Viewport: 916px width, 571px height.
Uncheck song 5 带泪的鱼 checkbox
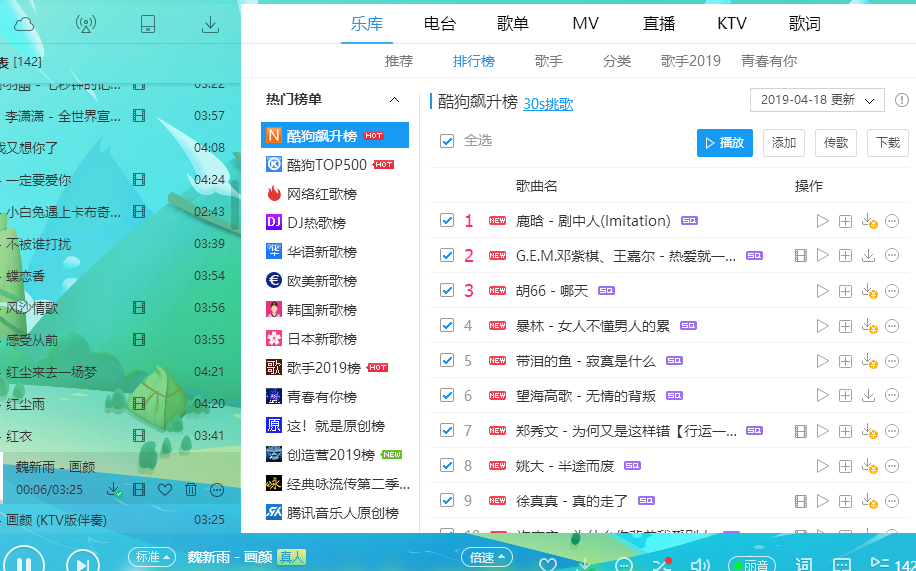(x=447, y=361)
